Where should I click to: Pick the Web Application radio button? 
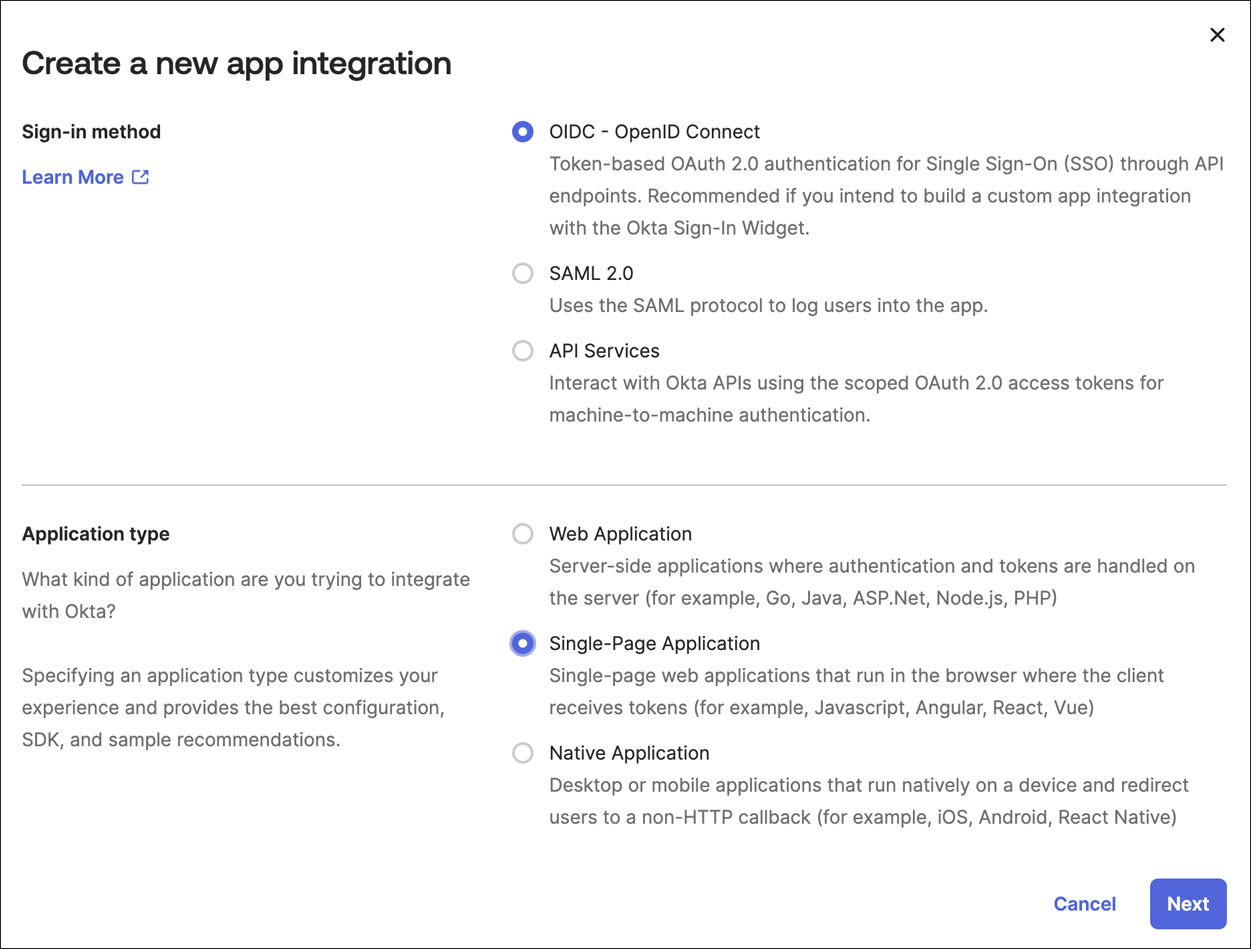[x=522, y=534]
